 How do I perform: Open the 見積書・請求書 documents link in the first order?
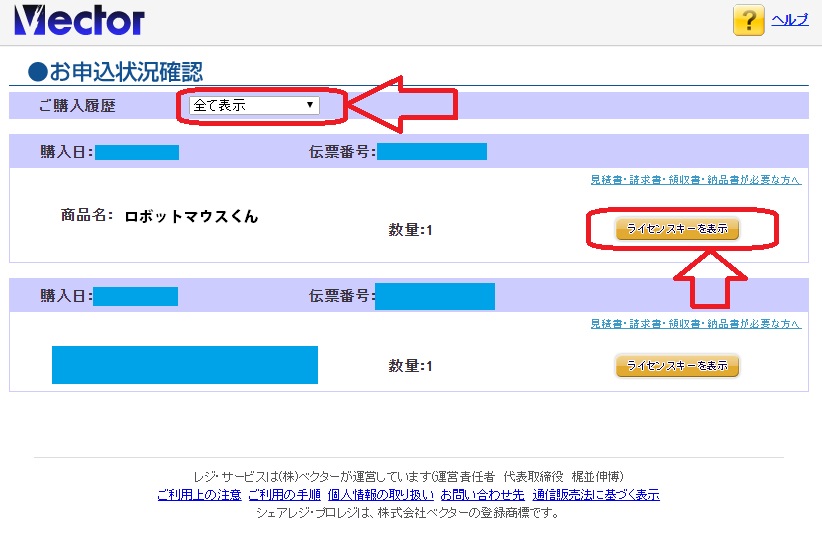coord(695,180)
